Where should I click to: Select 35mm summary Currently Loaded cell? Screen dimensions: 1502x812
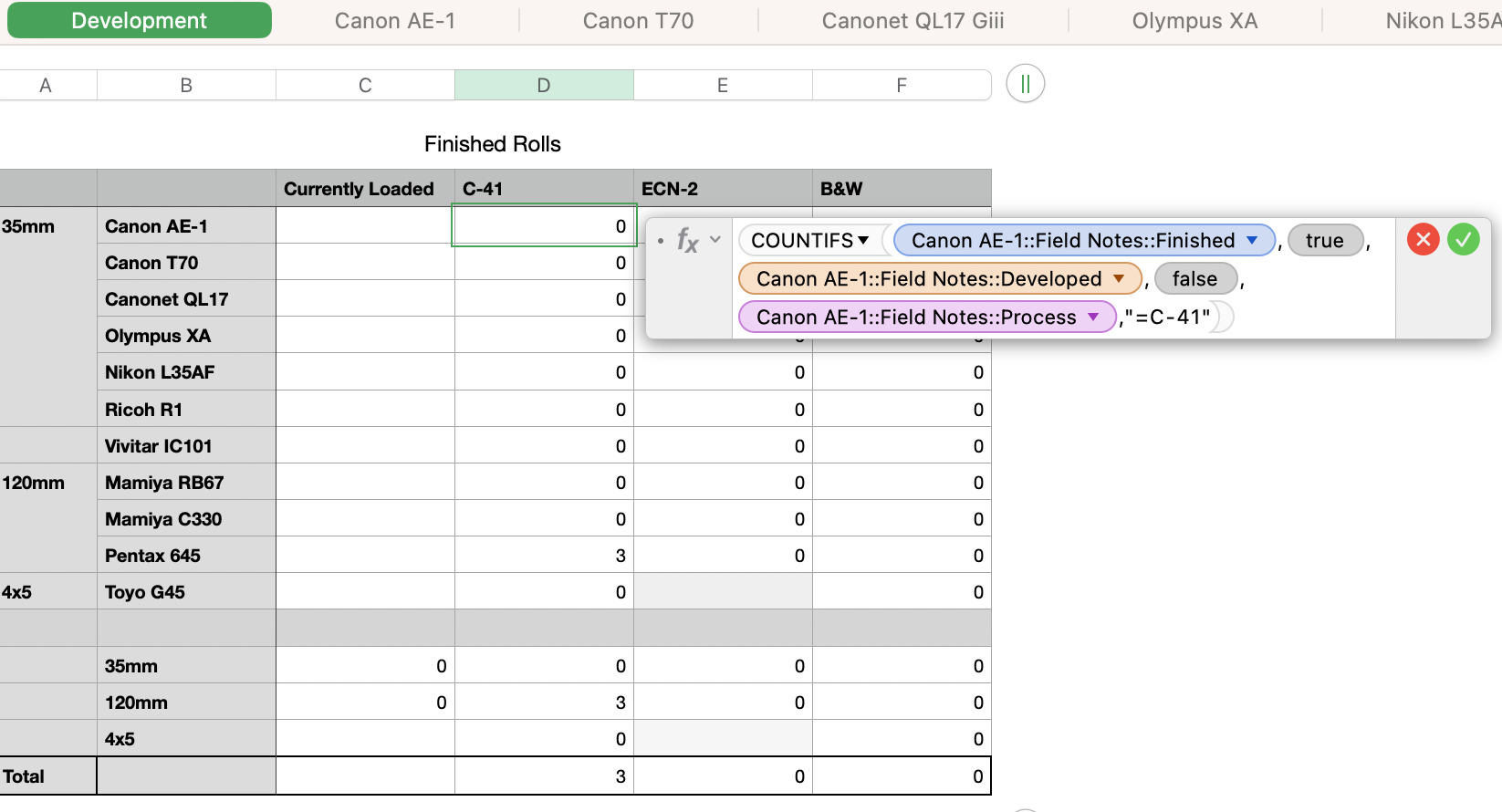[x=365, y=665]
